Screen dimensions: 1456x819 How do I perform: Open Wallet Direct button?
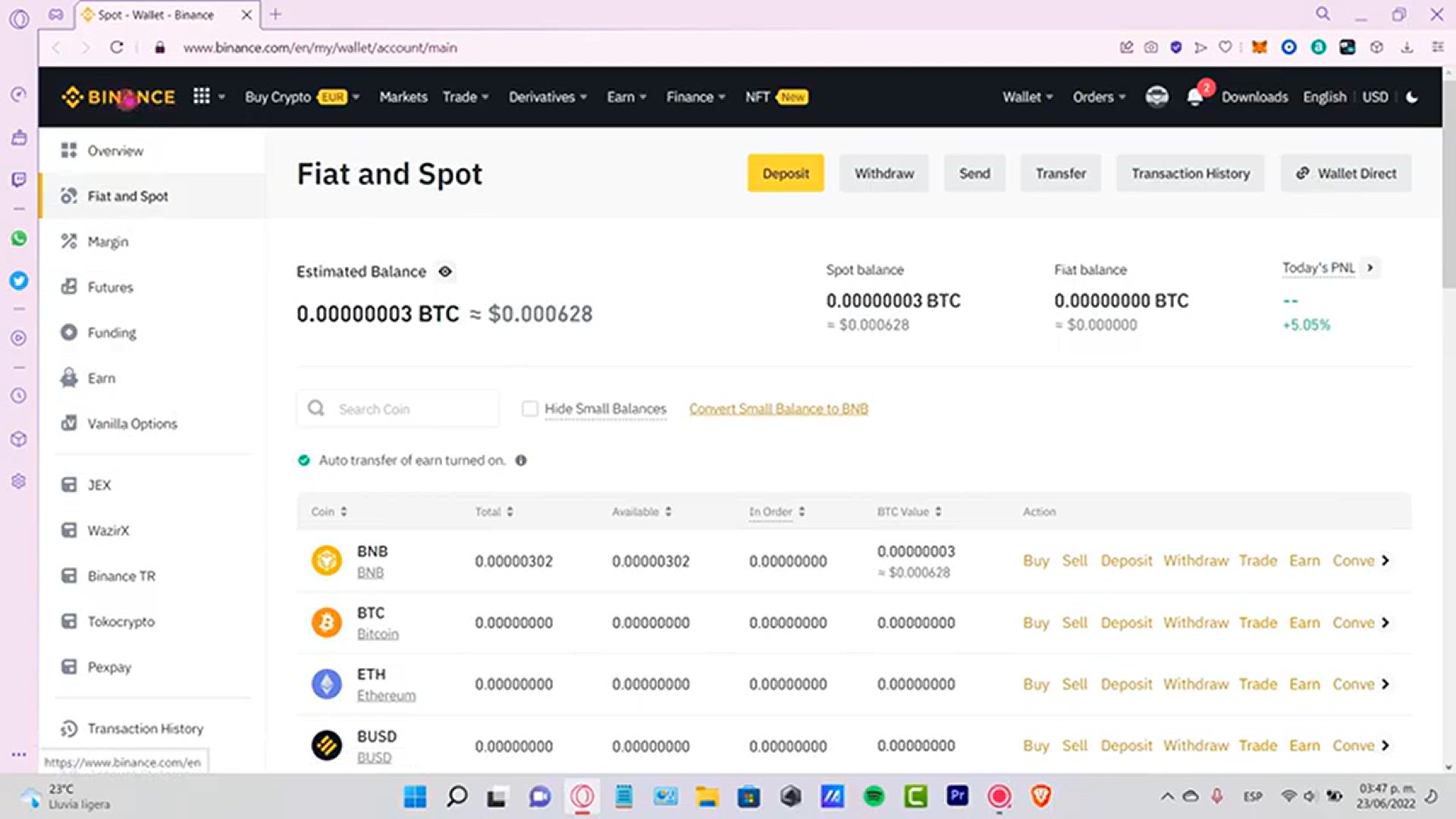click(1346, 173)
